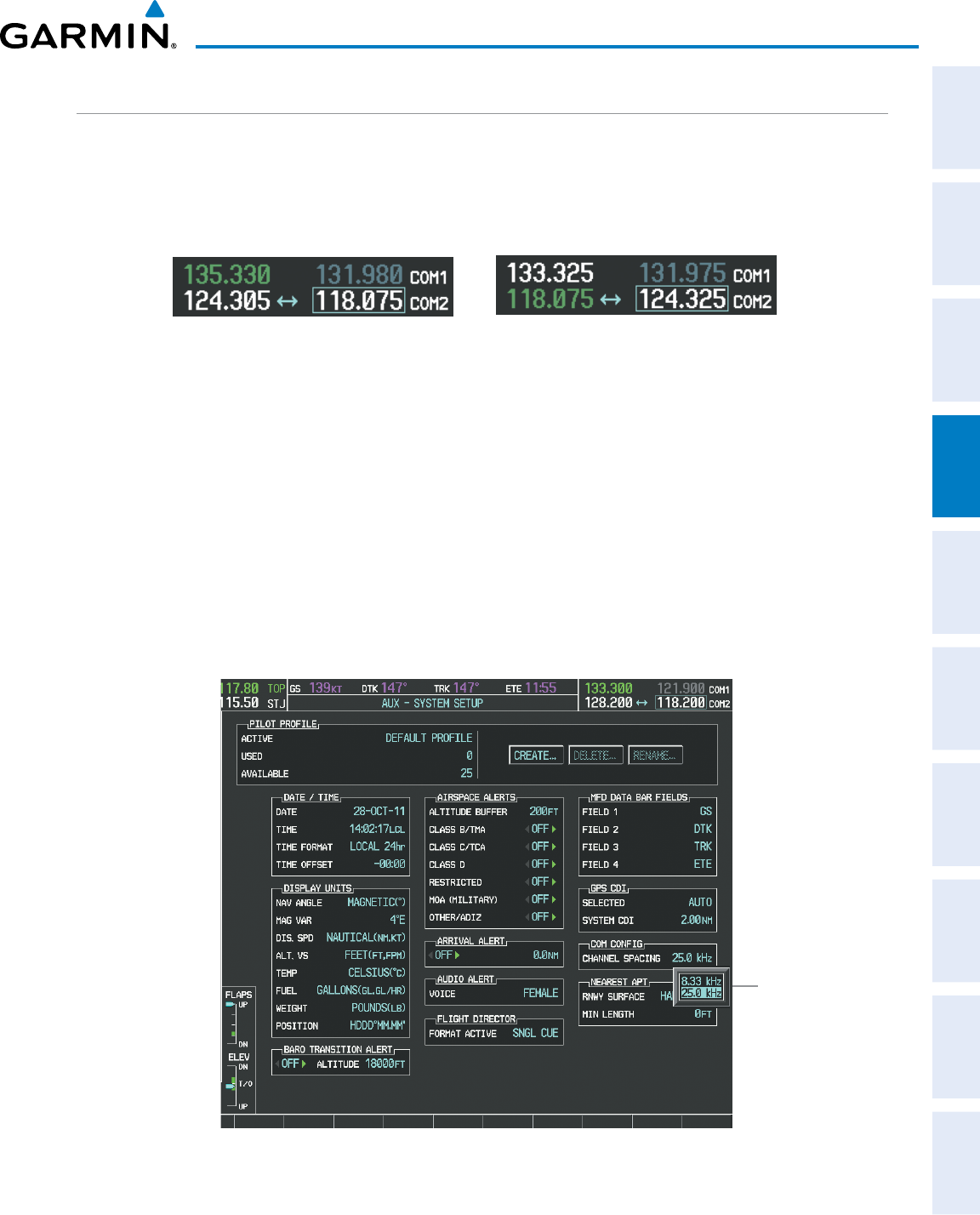The height and width of the screenshot is (1215, 980).
Task: Click the greyed RENAME... profile button
Action: point(655,756)
